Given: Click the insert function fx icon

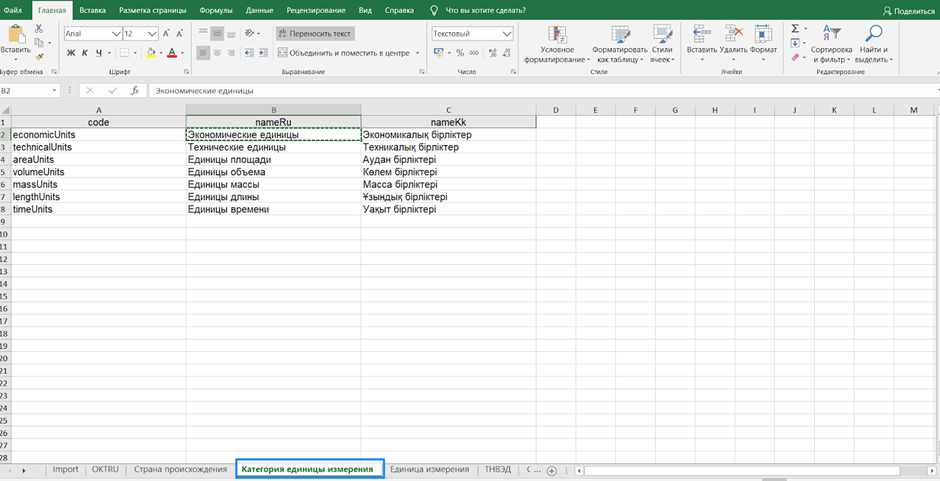Looking at the screenshot, I should coord(135,91).
